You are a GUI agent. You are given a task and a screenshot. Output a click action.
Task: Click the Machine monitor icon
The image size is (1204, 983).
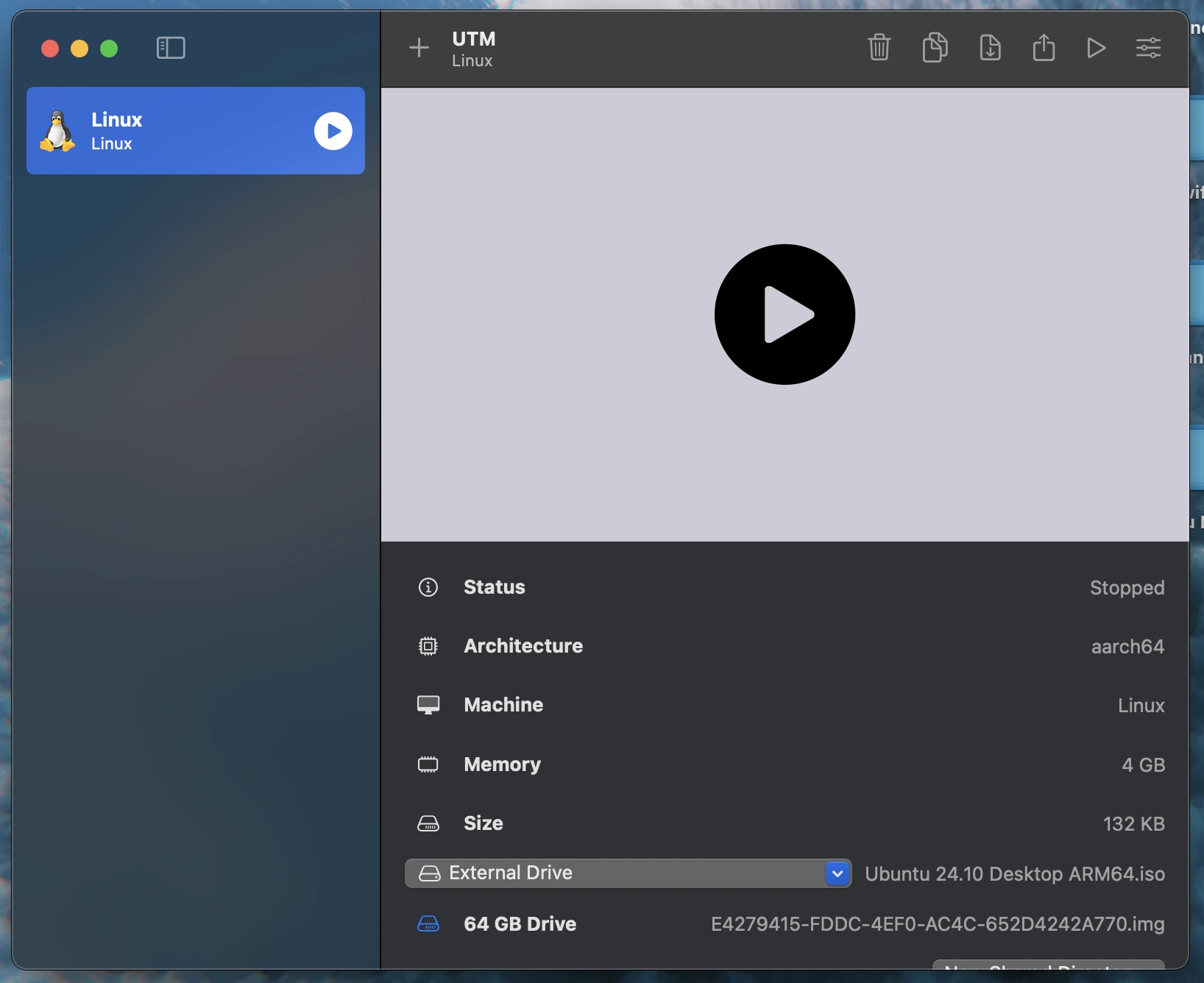click(428, 705)
